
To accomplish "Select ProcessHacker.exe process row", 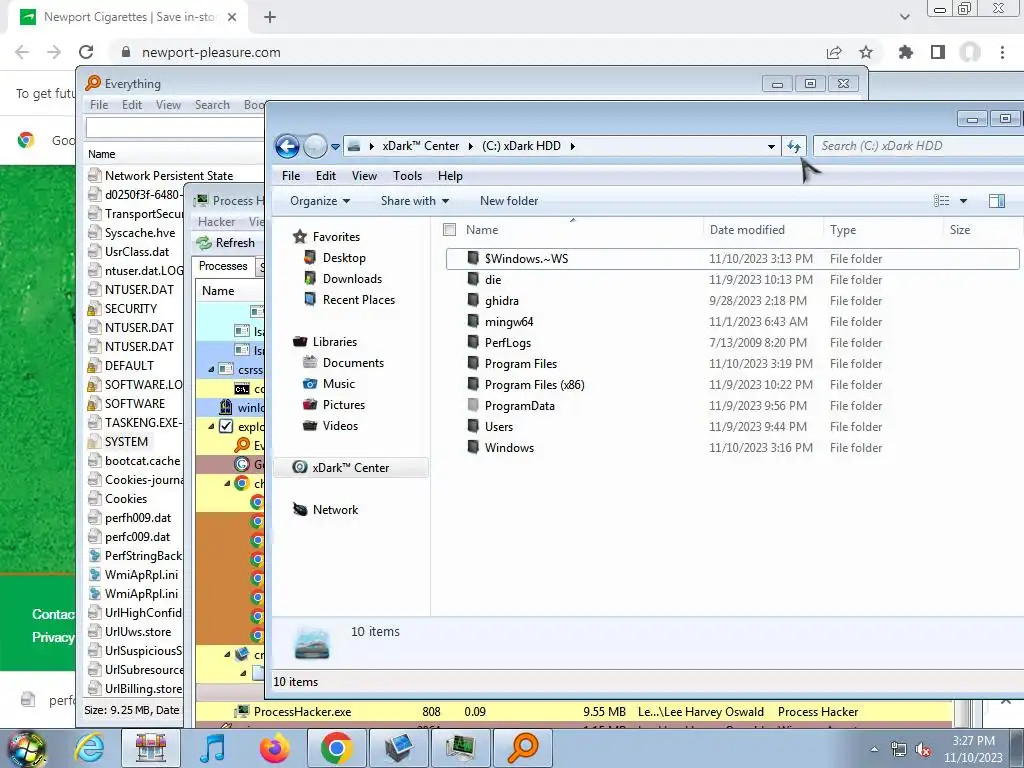I will pyautogui.click(x=573, y=712).
